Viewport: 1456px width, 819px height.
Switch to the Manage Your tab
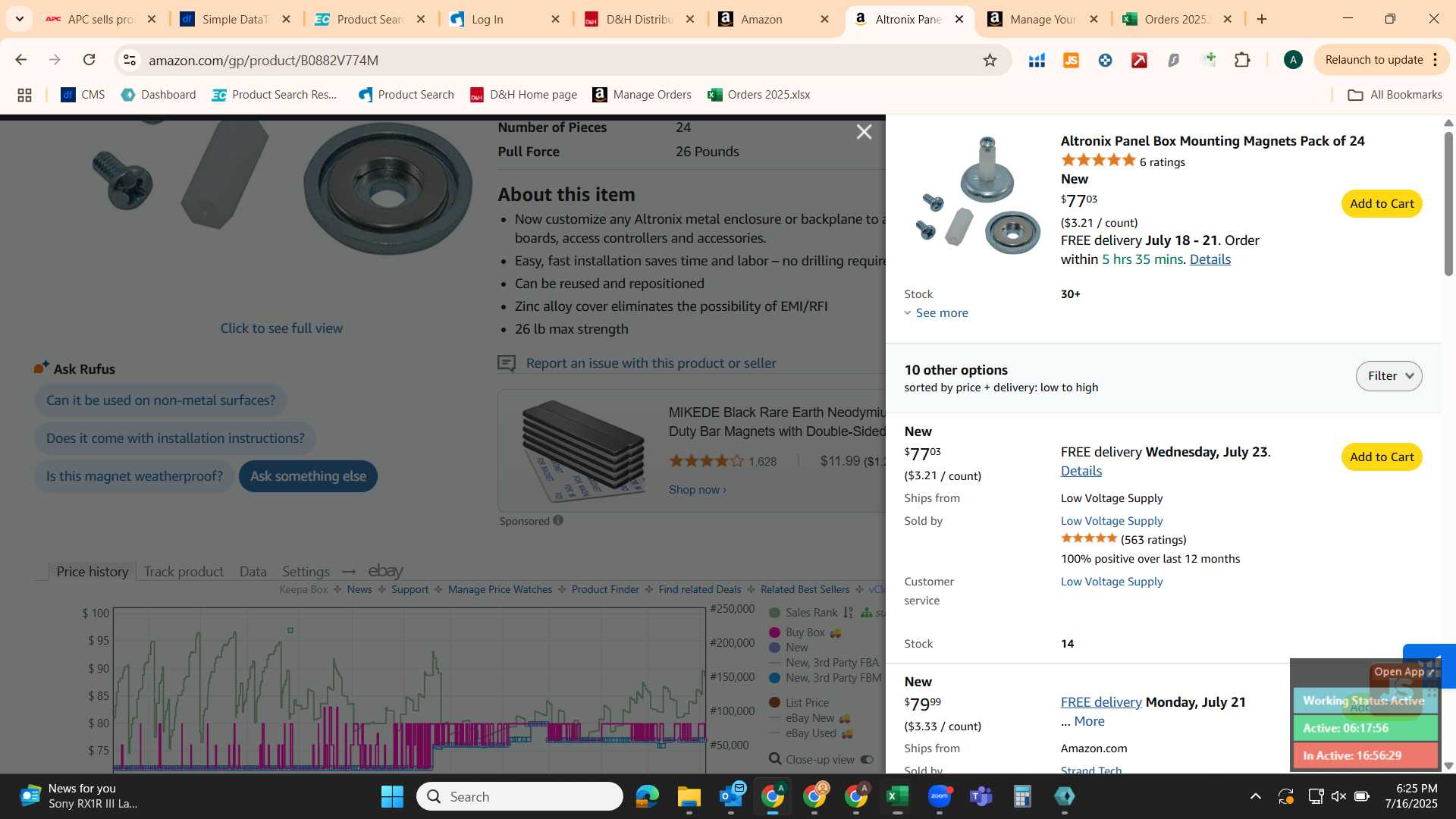[x=1043, y=19]
